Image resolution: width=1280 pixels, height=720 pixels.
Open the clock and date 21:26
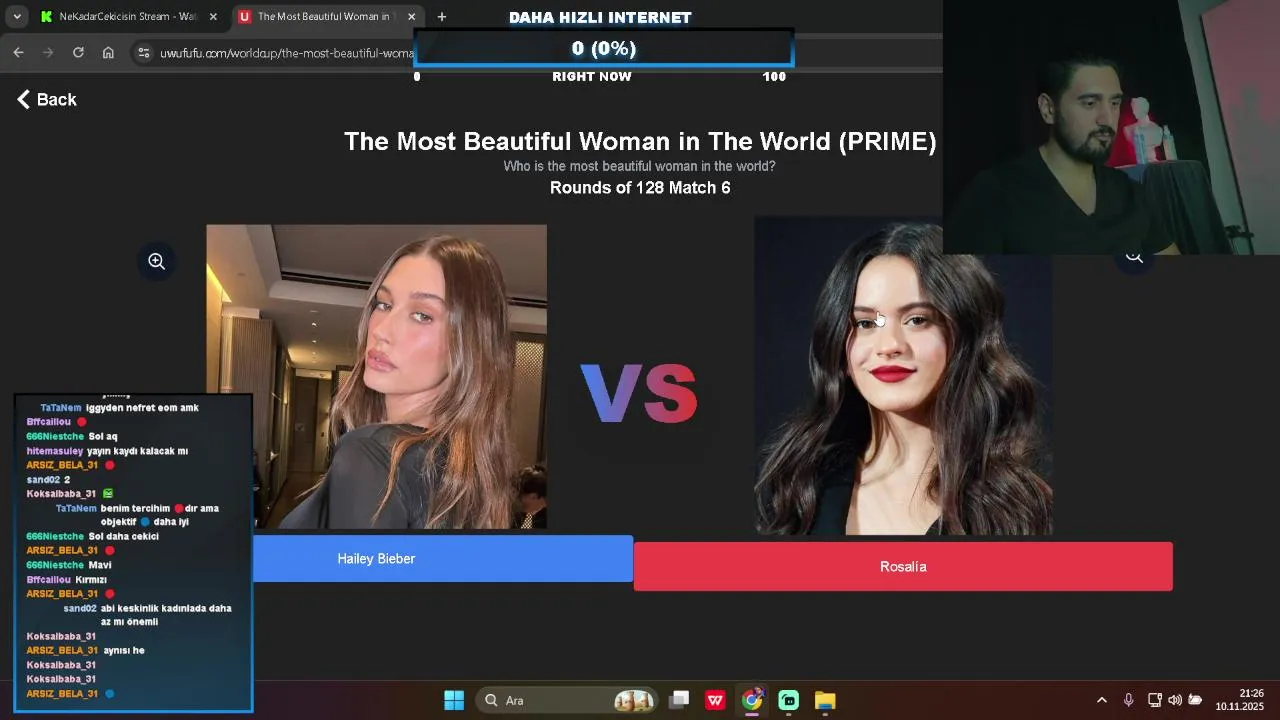1240,700
